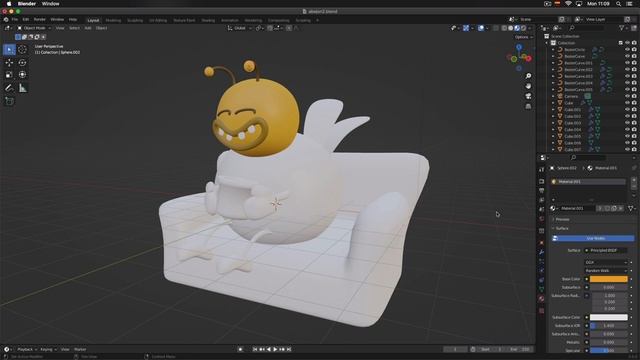Screen dimensions: 640x360
Task: Choose the Move tool
Action: (9, 63)
